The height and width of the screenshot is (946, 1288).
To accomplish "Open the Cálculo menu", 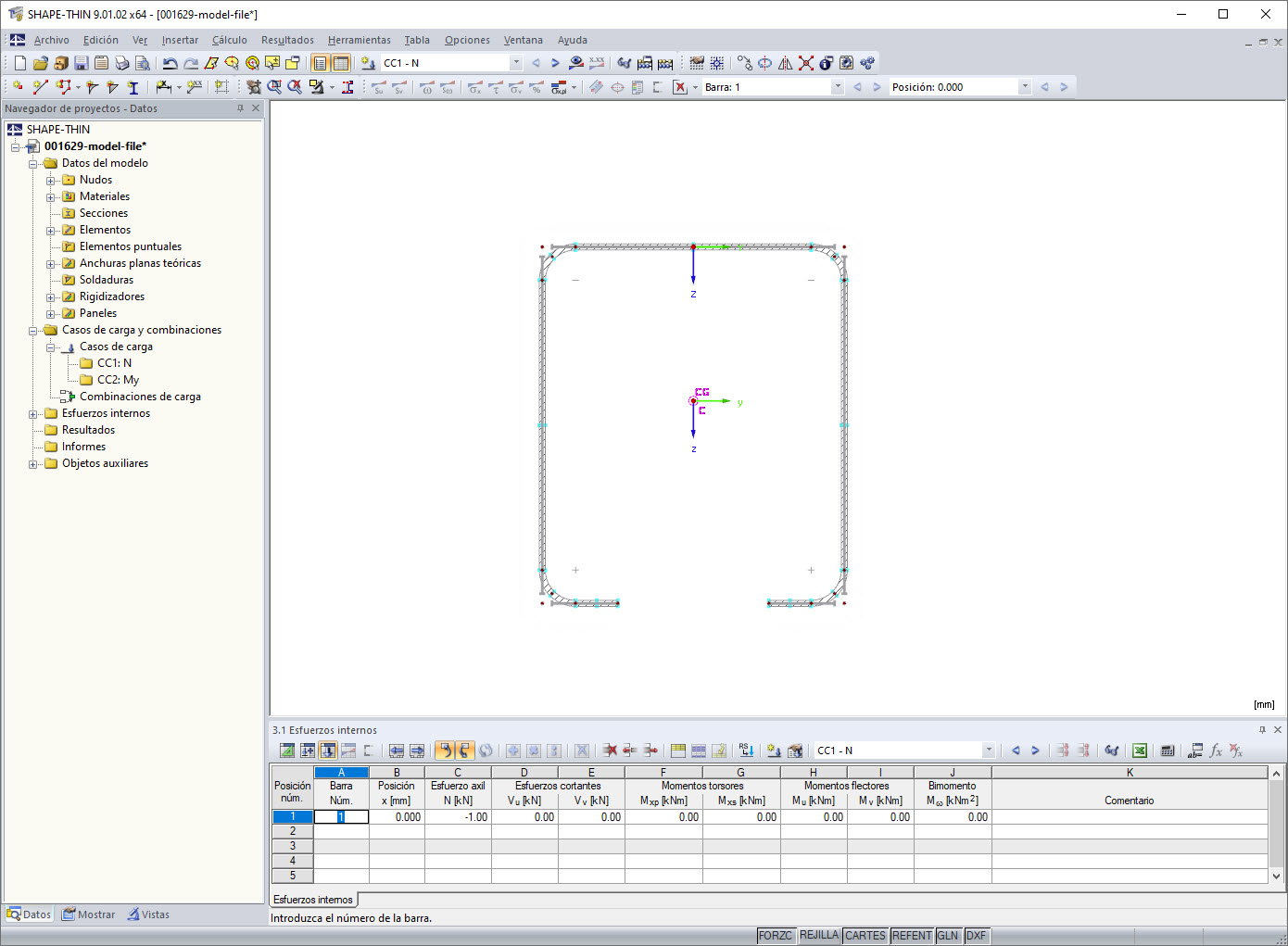I will [230, 40].
